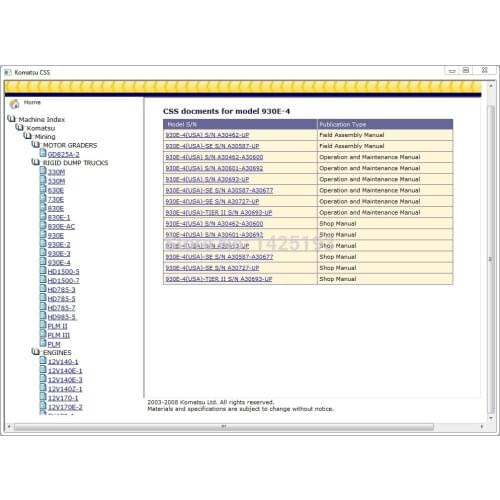Open 930E-4(USA)-SE S/N A30587-UP Field Assembly Manual
The image size is (500, 500).
212,146
